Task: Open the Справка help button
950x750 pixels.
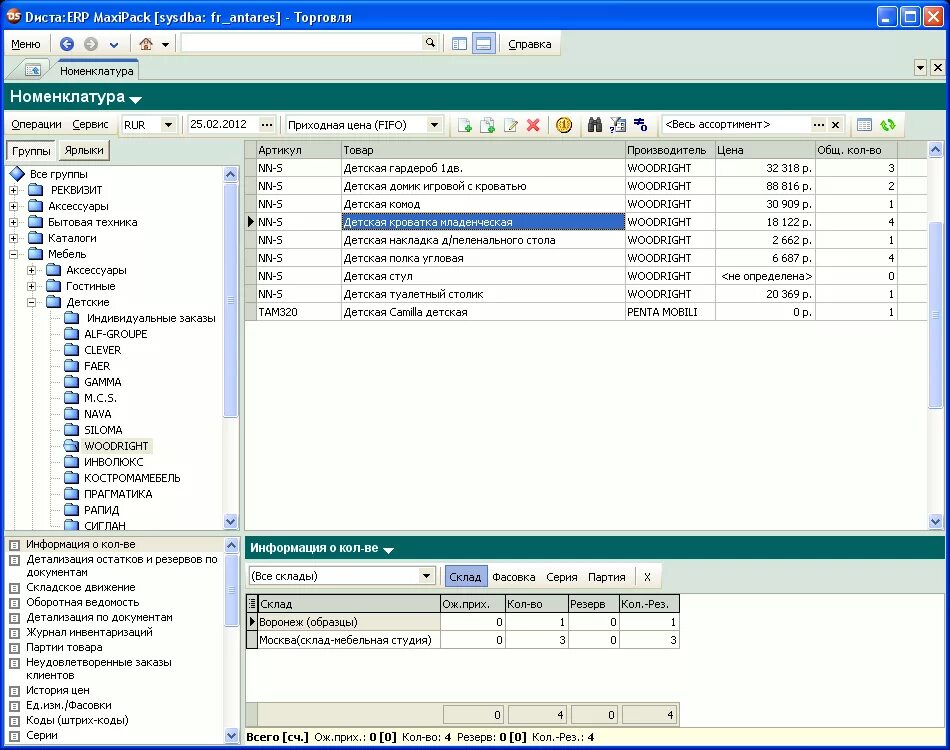Action: [530, 44]
